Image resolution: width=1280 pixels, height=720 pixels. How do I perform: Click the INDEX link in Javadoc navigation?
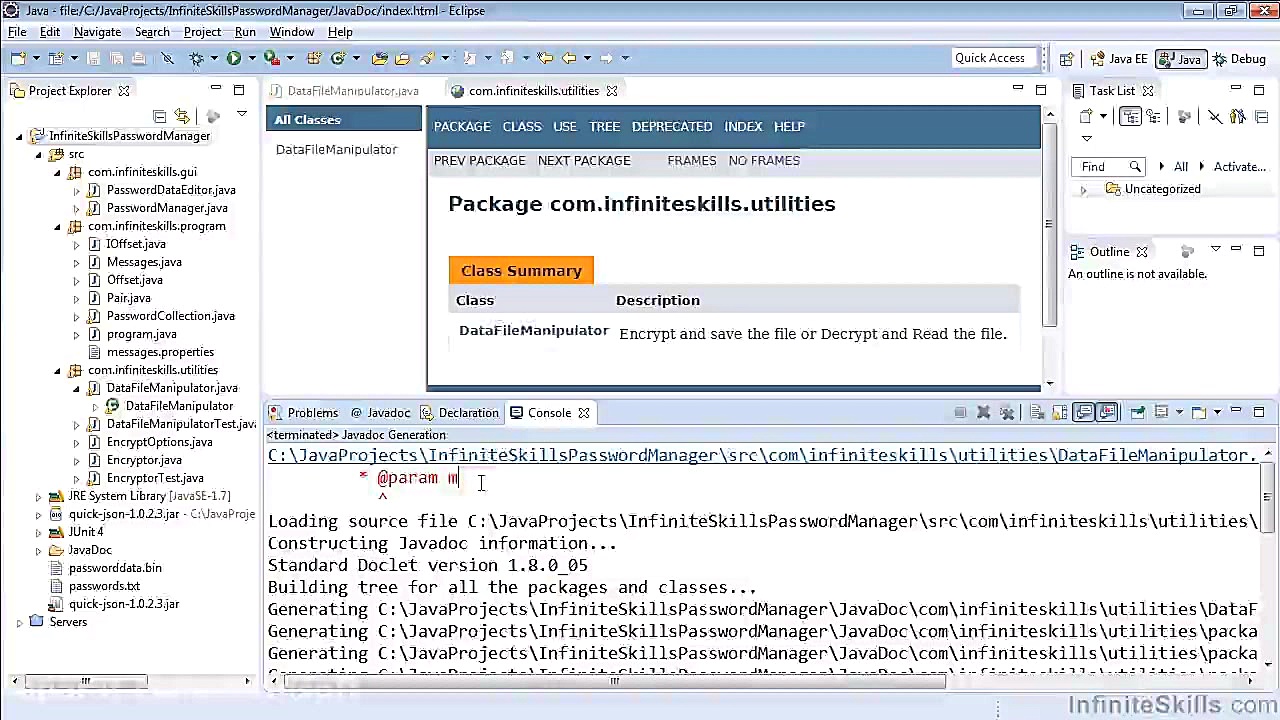pos(743,127)
